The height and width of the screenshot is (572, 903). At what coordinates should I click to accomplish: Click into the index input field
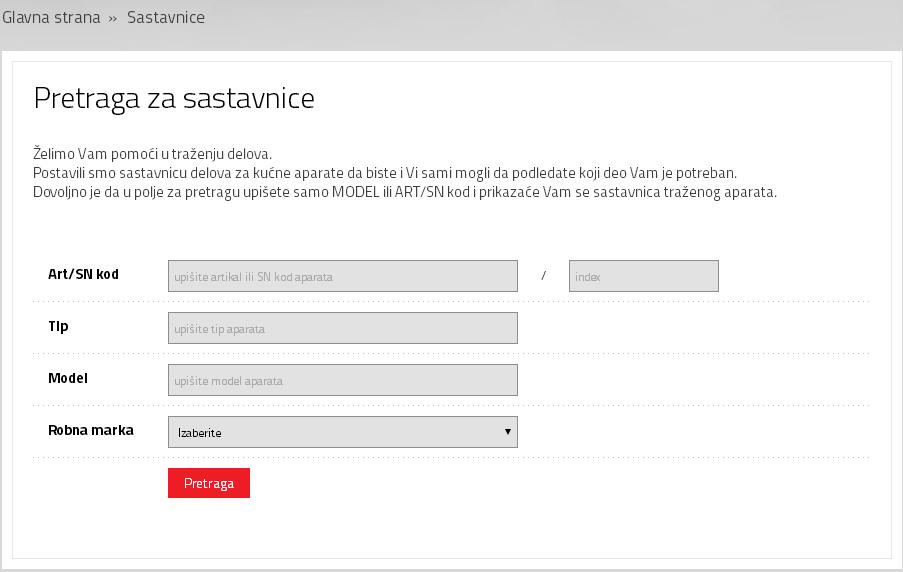pos(643,276)
